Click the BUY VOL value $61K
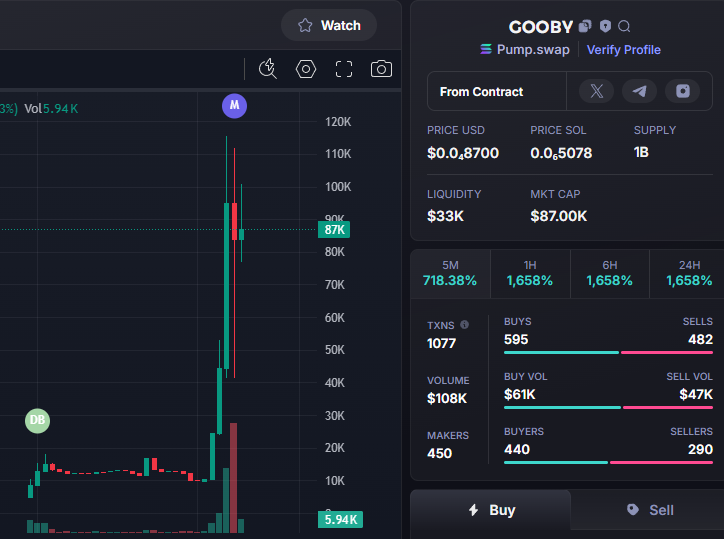 click(519, 394)
